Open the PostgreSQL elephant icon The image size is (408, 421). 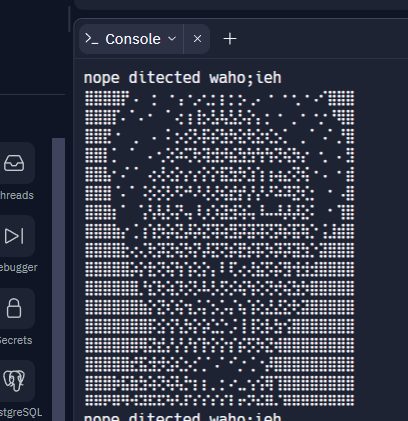[14, 380]
